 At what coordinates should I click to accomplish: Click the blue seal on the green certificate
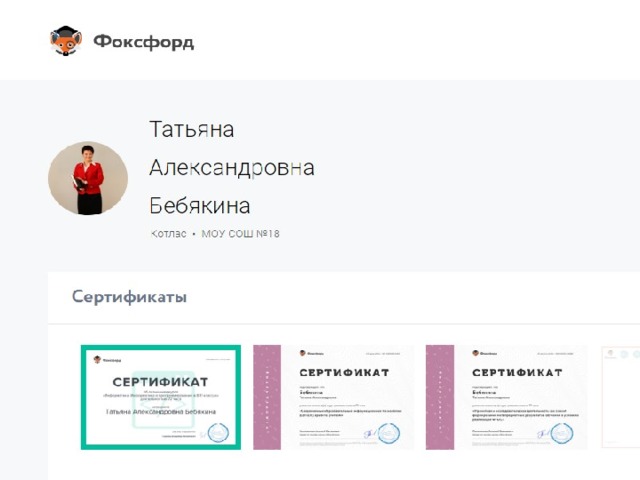(218, 433)
